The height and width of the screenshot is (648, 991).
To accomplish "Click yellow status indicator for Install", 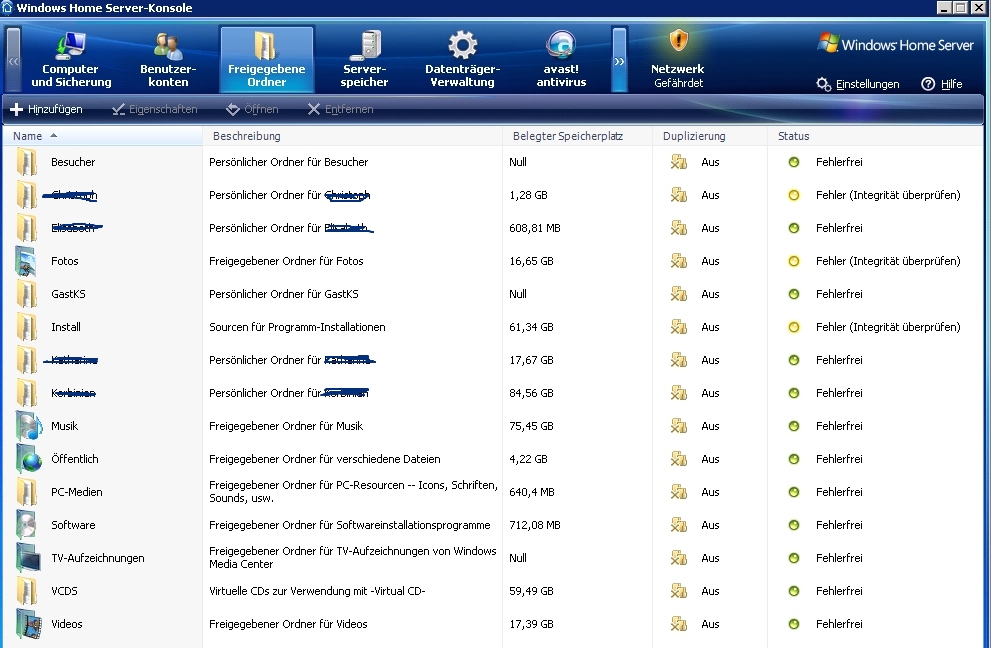I will coord(794,327).
